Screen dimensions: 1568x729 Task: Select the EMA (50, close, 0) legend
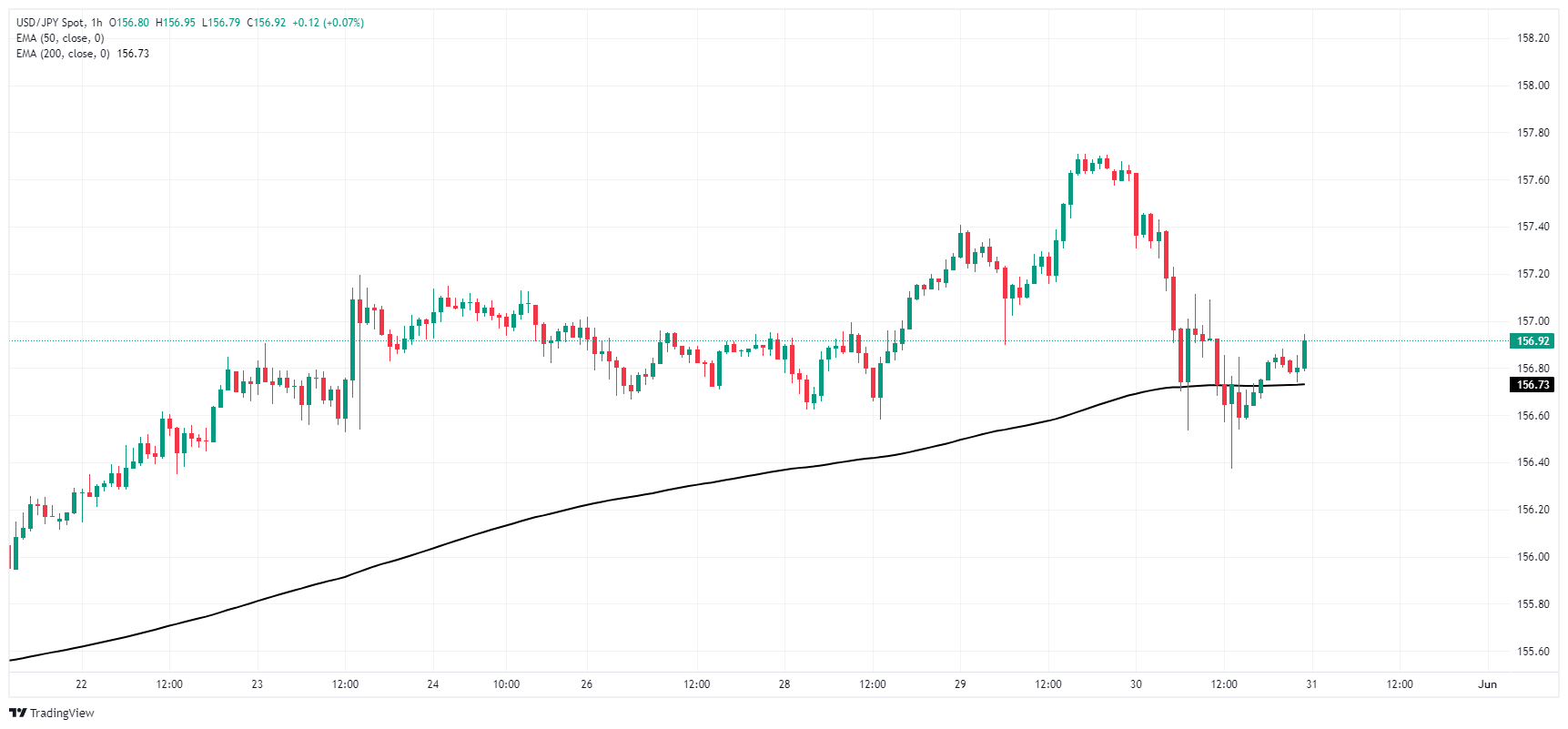60,38
